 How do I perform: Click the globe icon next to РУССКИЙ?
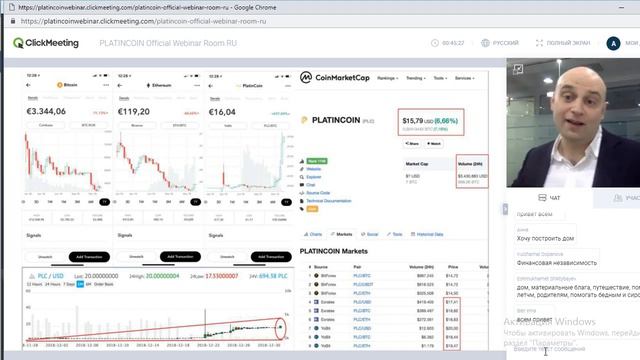point(485,43)
